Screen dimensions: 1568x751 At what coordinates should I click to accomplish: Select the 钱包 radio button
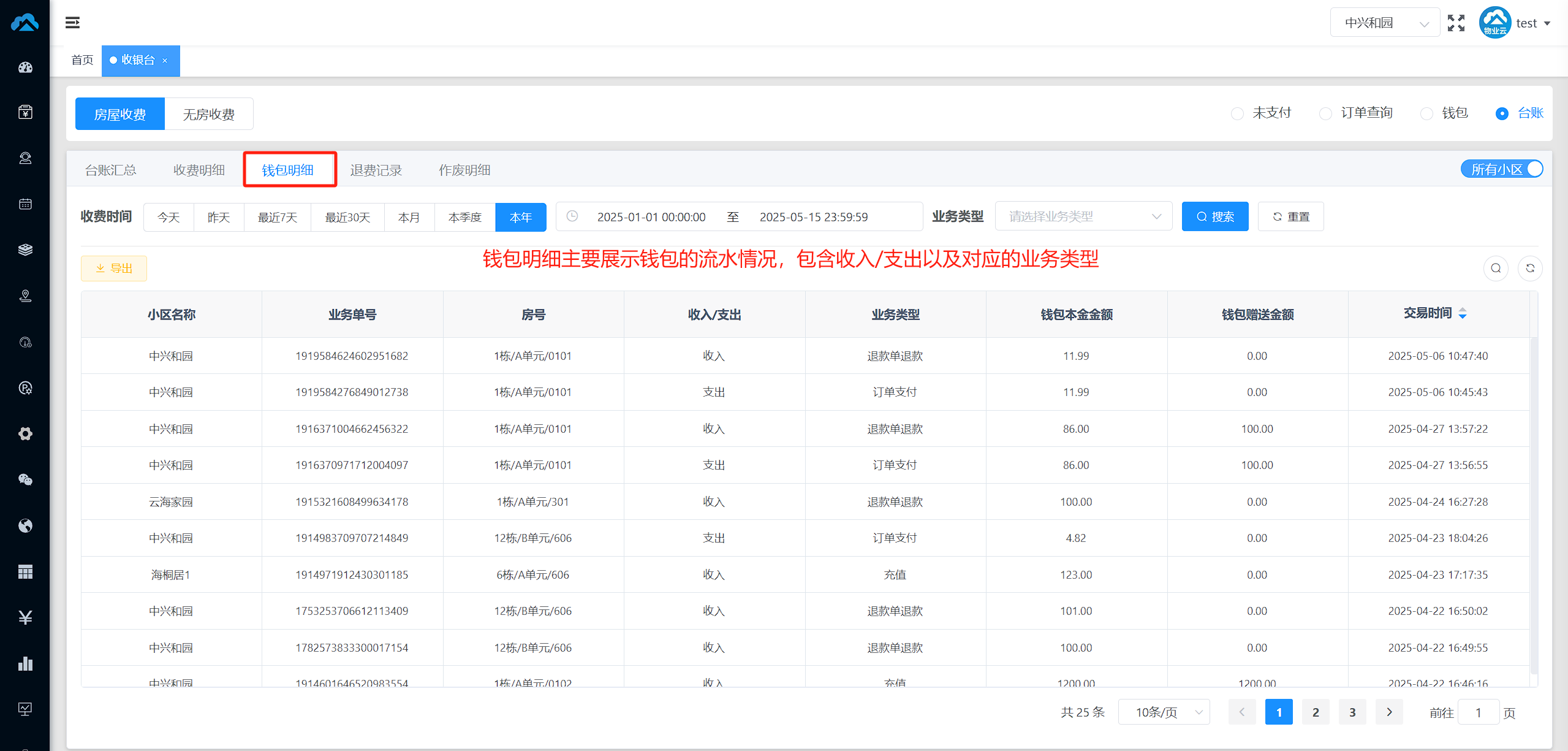1426,113
